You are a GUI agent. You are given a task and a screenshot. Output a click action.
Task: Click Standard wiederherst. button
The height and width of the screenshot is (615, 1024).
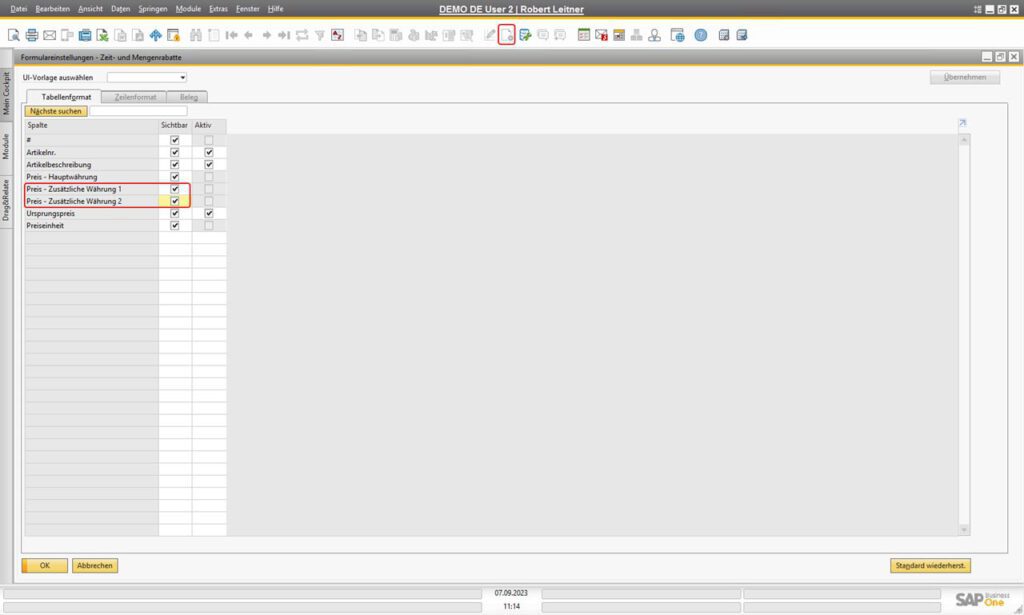[x=930, y=566]
